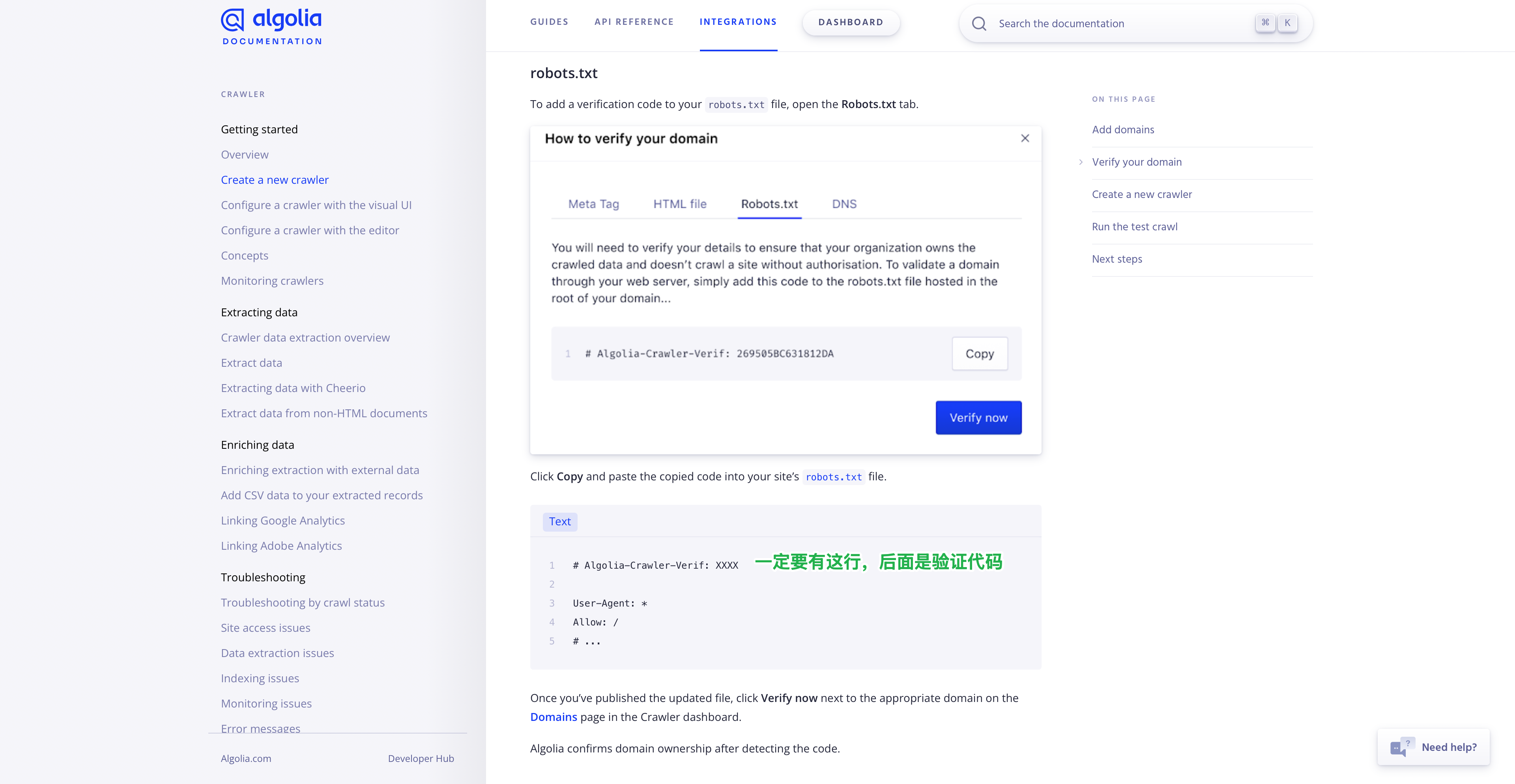Click into the documentation search field

(x=1117, y=24)
